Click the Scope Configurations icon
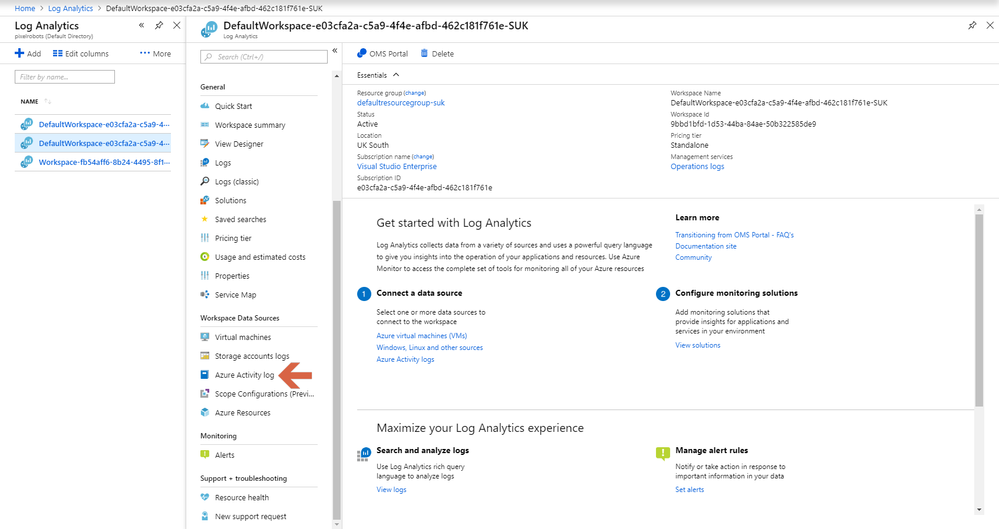This screenshot has height=529, width=999. coord(205,393)
